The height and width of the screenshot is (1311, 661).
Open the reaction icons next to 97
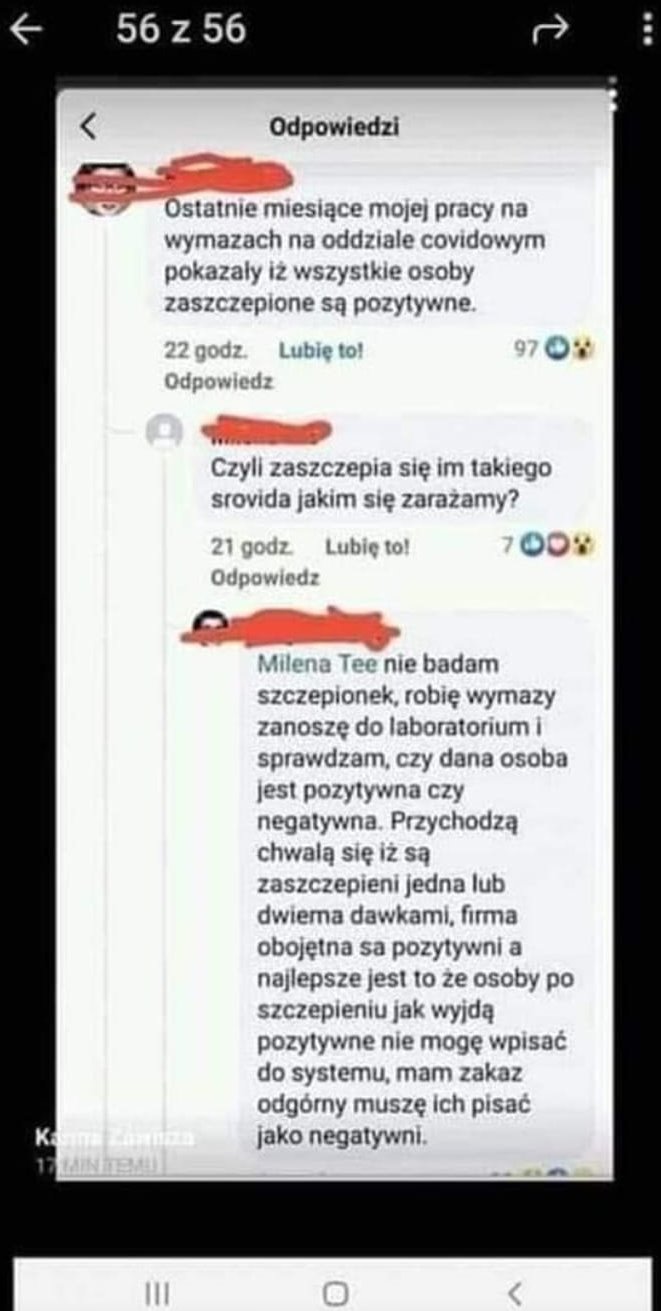(x=570, y=349)
